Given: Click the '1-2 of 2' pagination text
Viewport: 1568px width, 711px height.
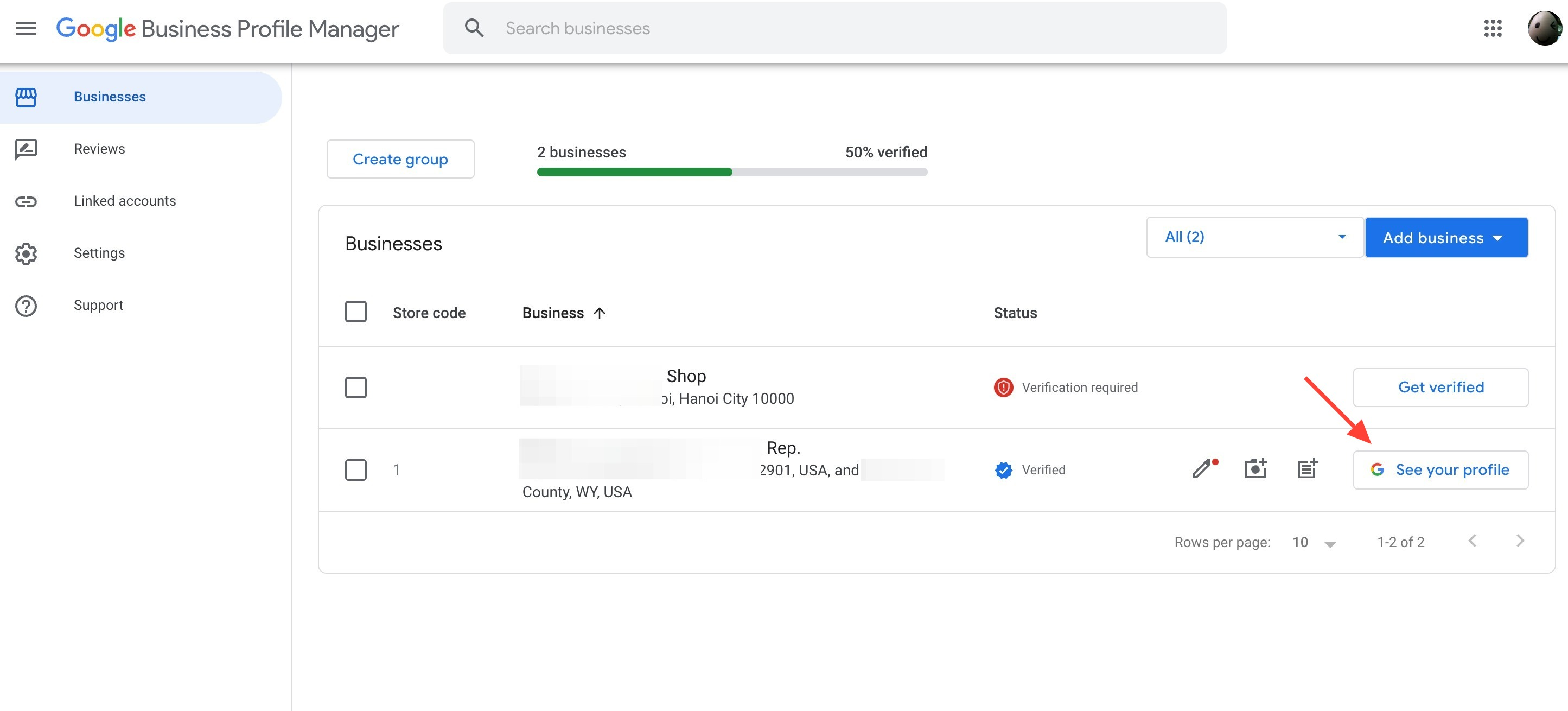Looking at the screenshot, I should tap(1400, 542).
